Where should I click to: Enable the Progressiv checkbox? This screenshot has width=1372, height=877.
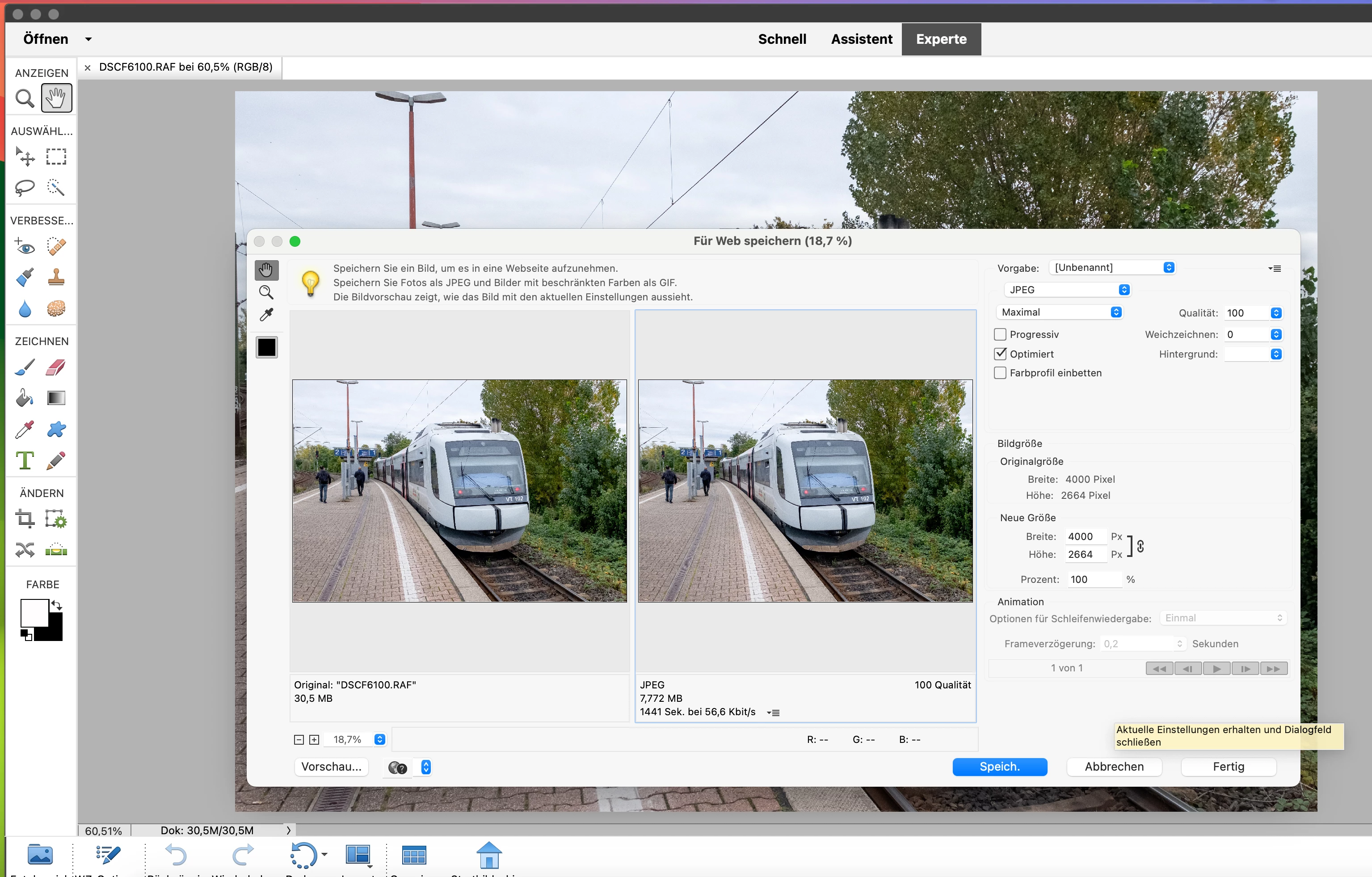tap(1000, 334)
